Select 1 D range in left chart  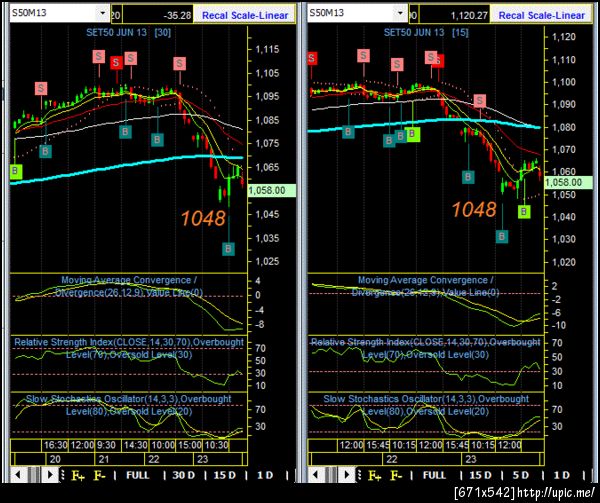pos(265,475)
